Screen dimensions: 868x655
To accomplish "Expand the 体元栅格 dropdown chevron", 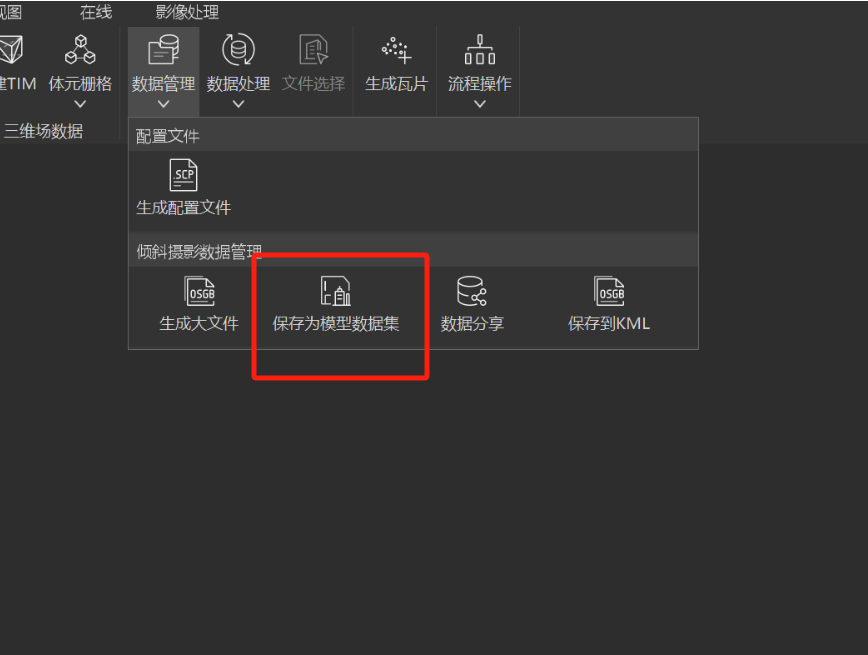I will pyautogui.click(x=80, y=104).
